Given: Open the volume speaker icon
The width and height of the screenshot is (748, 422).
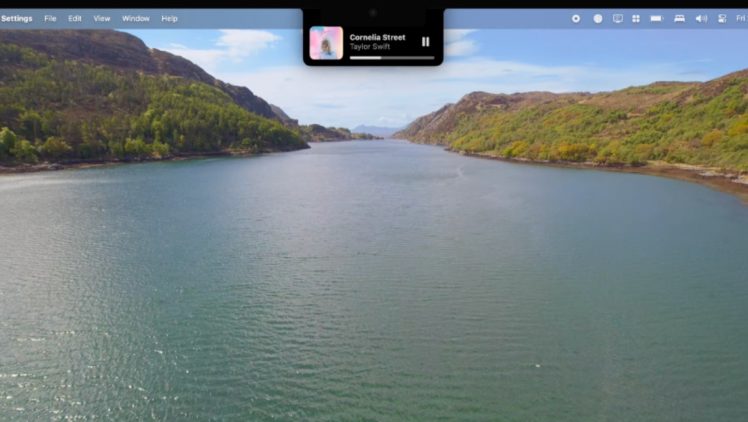Looking at the screenshot, I should pyautogui.click(x=700, y=18).
